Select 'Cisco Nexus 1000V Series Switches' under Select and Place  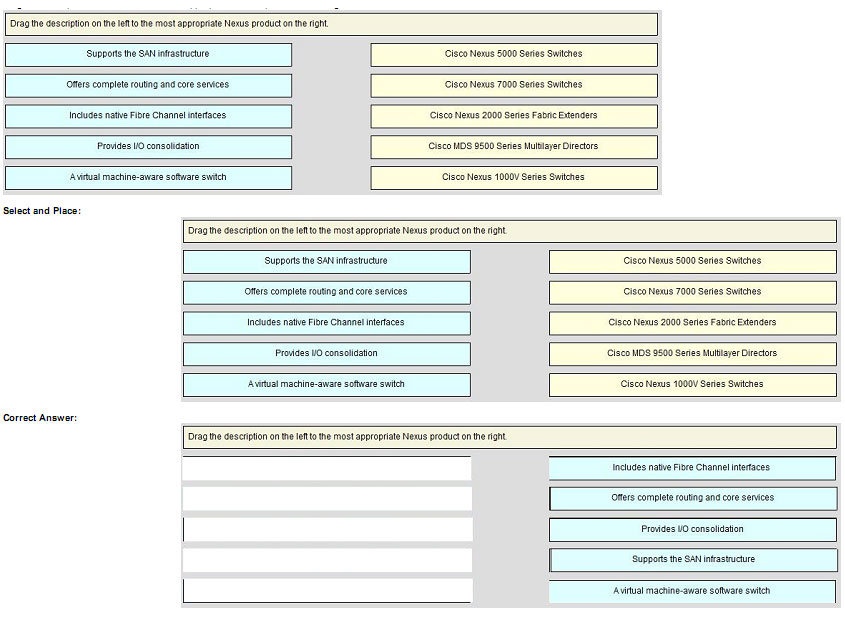click(692, 384)
